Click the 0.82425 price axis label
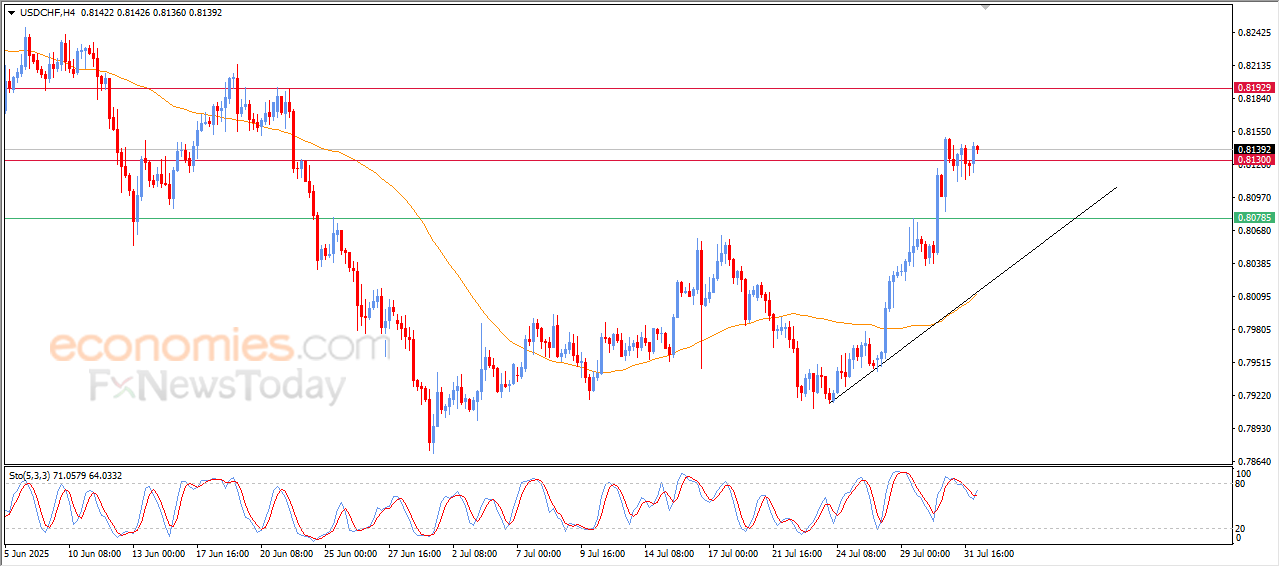The width and height of the screenshot is (1280, 567). [1254, 33]
